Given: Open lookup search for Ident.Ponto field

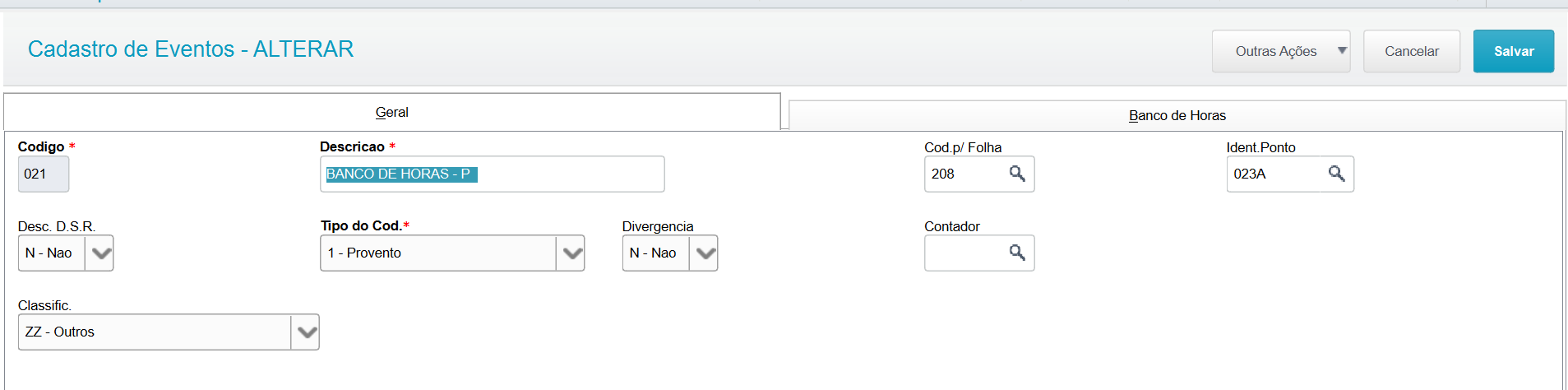Looking at the screenshot, I should coord(1336,174).
